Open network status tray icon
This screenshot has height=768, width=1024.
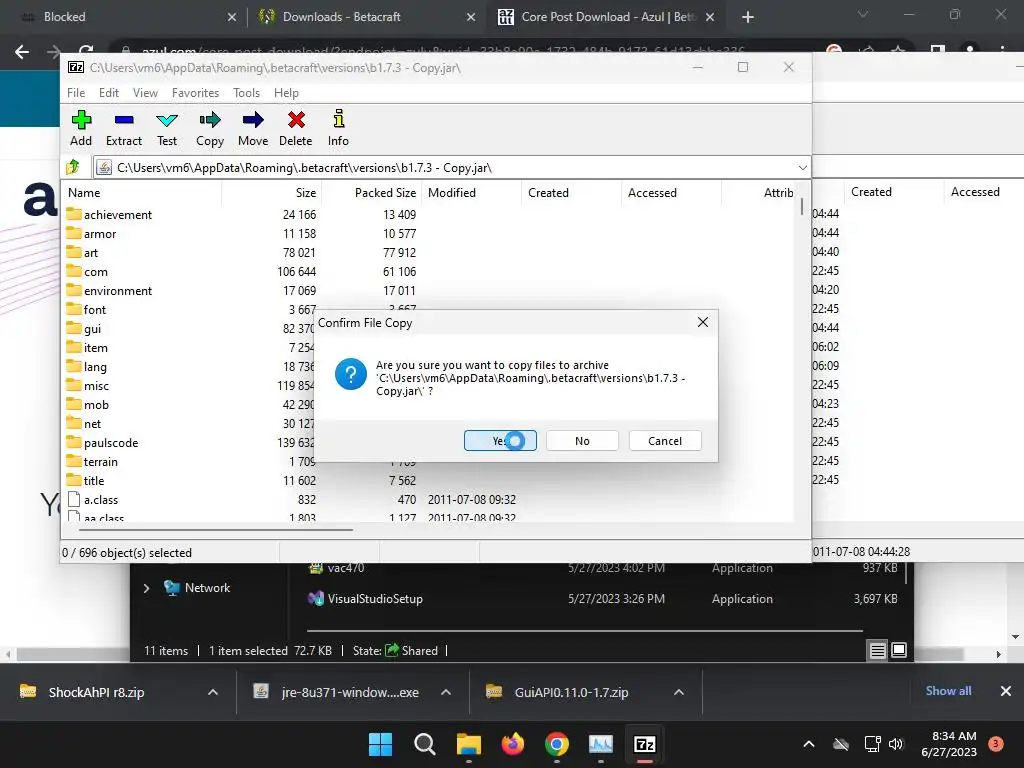[x=872, y=744]
